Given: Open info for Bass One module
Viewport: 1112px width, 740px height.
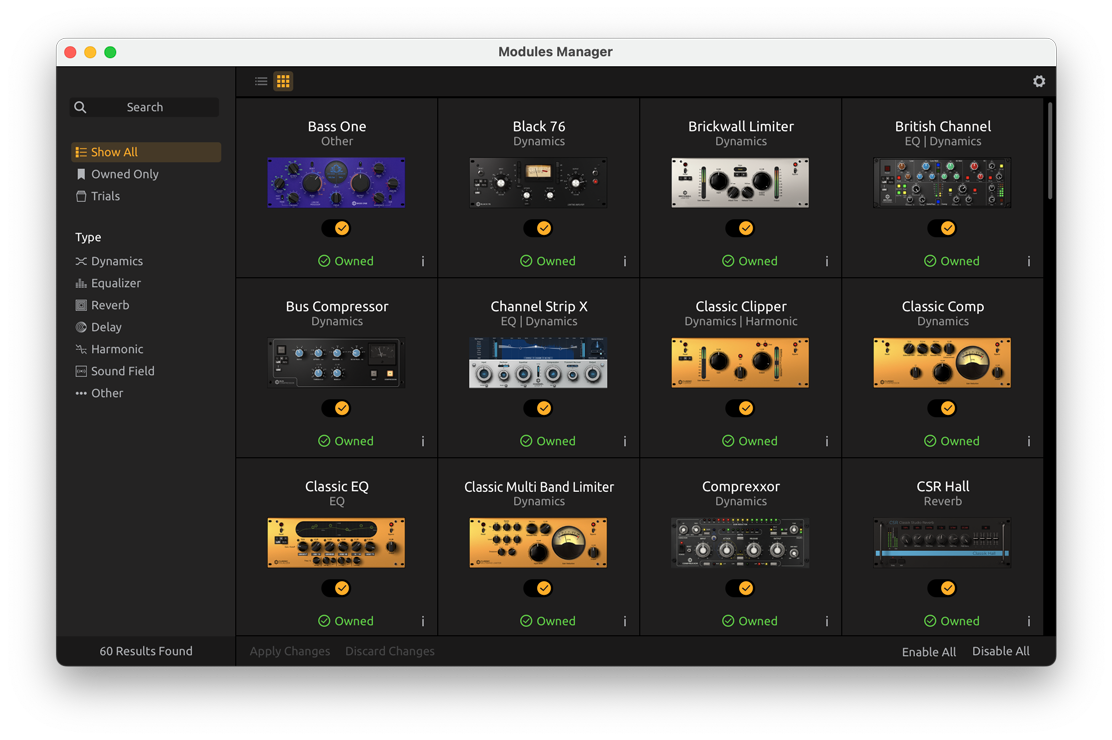Looking at the screenshot, I should click(x=423, y=261).
